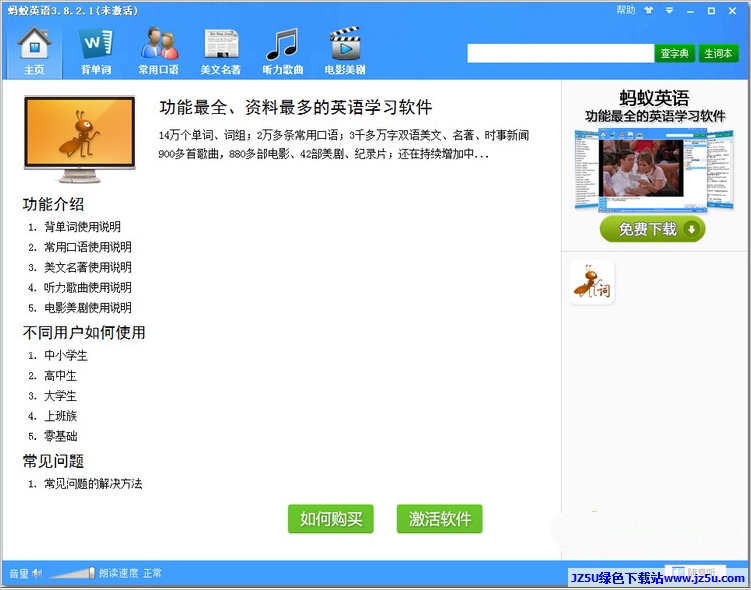Open the 美文名著 reading module

click(221, 51)
